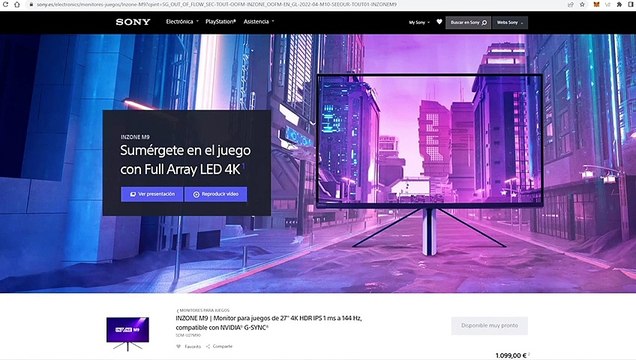Viewport: 636px width, 360px height.
Task: Click the small INZONE M9 label in banner
Action: [x=135, y=137]
